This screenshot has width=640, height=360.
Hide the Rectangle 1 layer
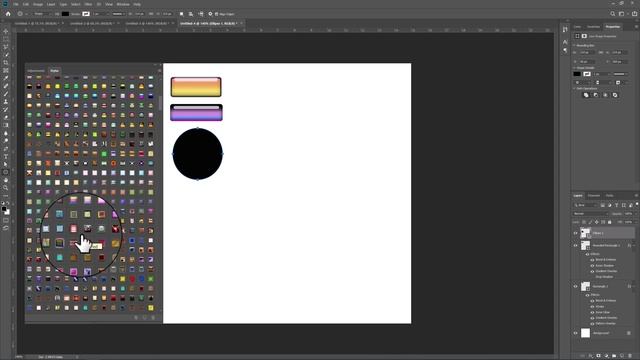[x=576, y=286]
